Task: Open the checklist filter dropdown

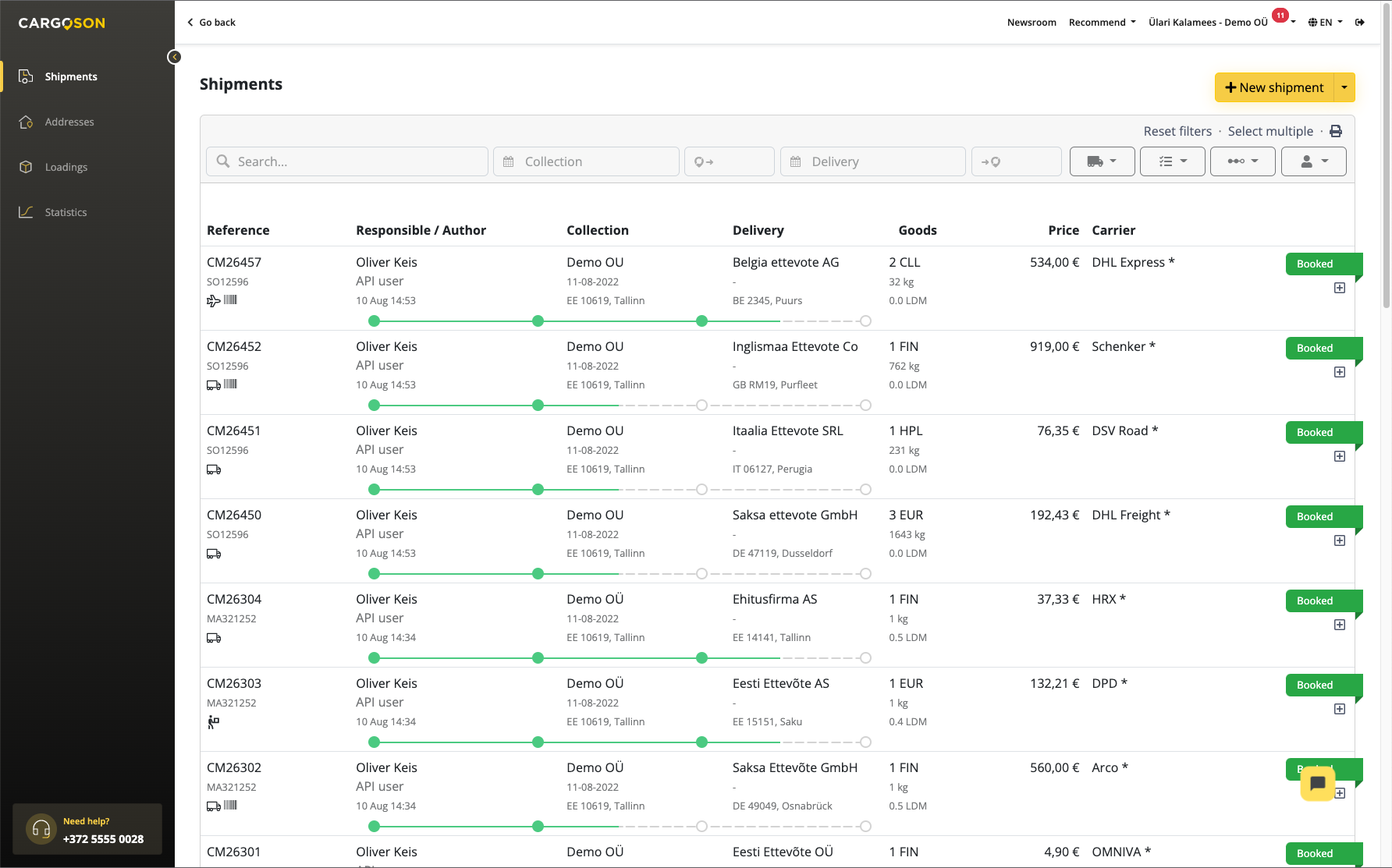Action: [1173, 161]
